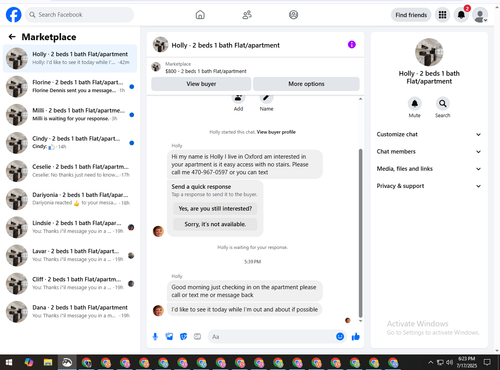Open Dariyonia conversation in the list

[70, 199]
